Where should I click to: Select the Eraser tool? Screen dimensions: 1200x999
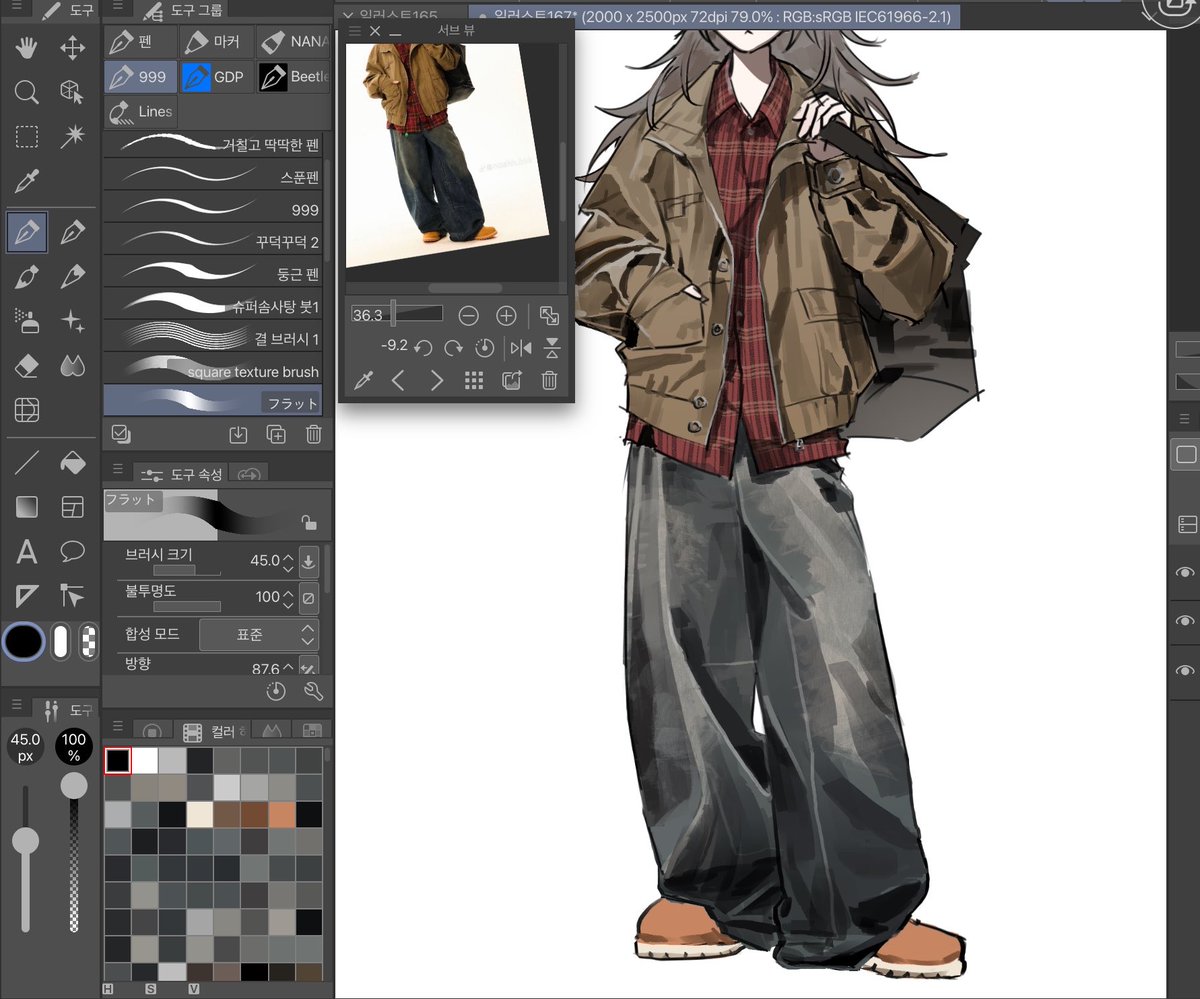[x=27, y=366]
